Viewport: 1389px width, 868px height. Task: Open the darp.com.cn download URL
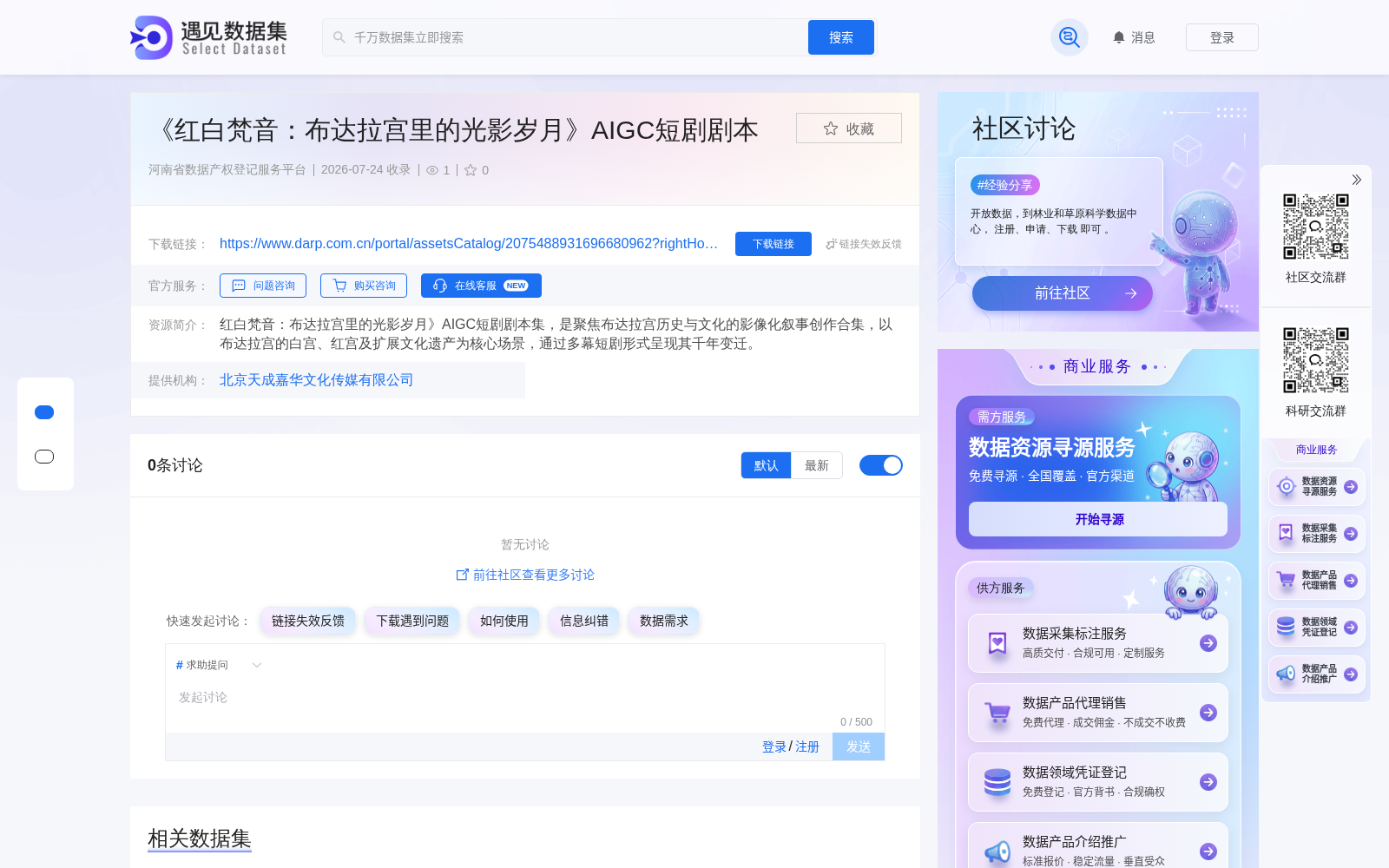[469, 244]
